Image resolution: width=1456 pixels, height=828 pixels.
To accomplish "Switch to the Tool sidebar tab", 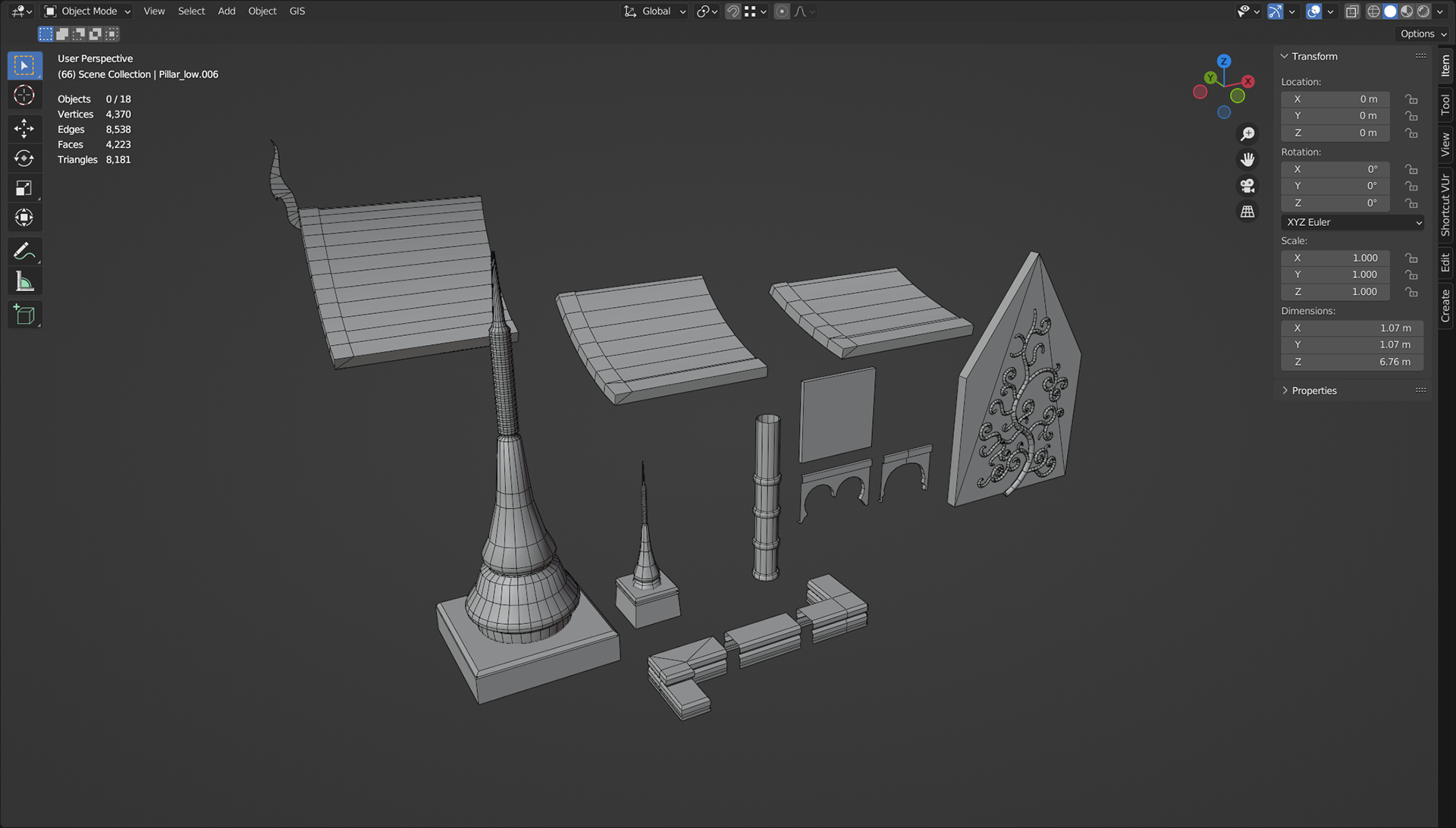I will (1445, 104).
